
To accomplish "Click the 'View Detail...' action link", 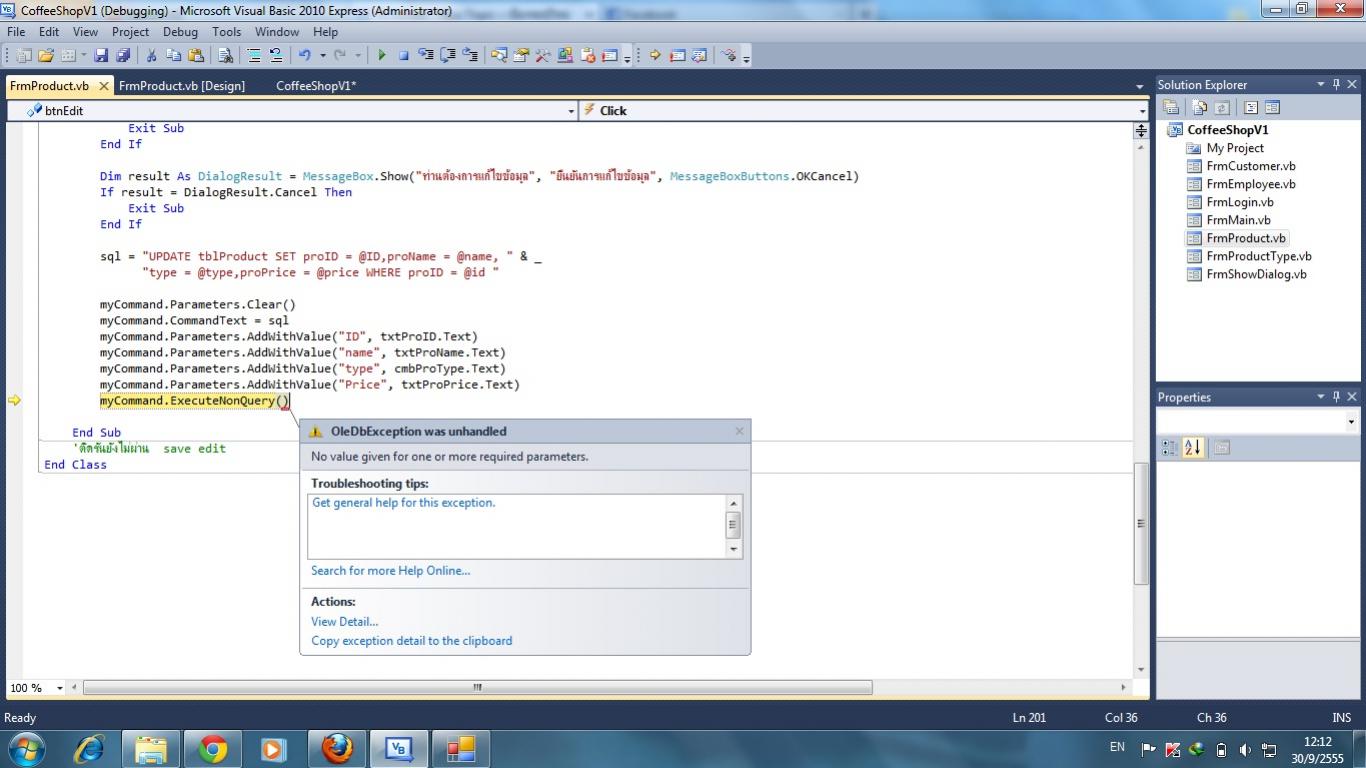I will pyautogui.click(x=345, y=622).
